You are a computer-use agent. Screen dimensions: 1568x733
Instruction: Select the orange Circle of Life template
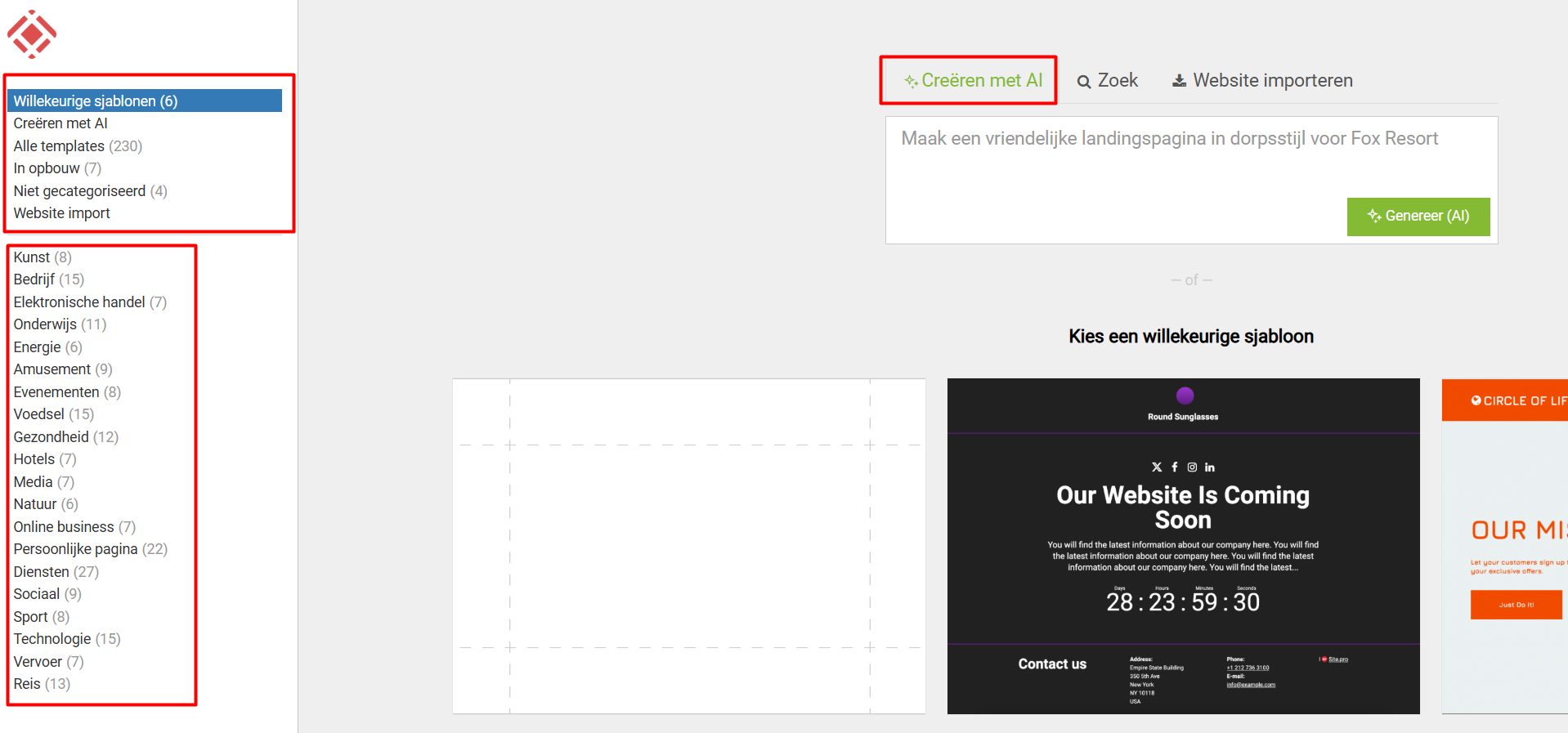coord(1504,546)
